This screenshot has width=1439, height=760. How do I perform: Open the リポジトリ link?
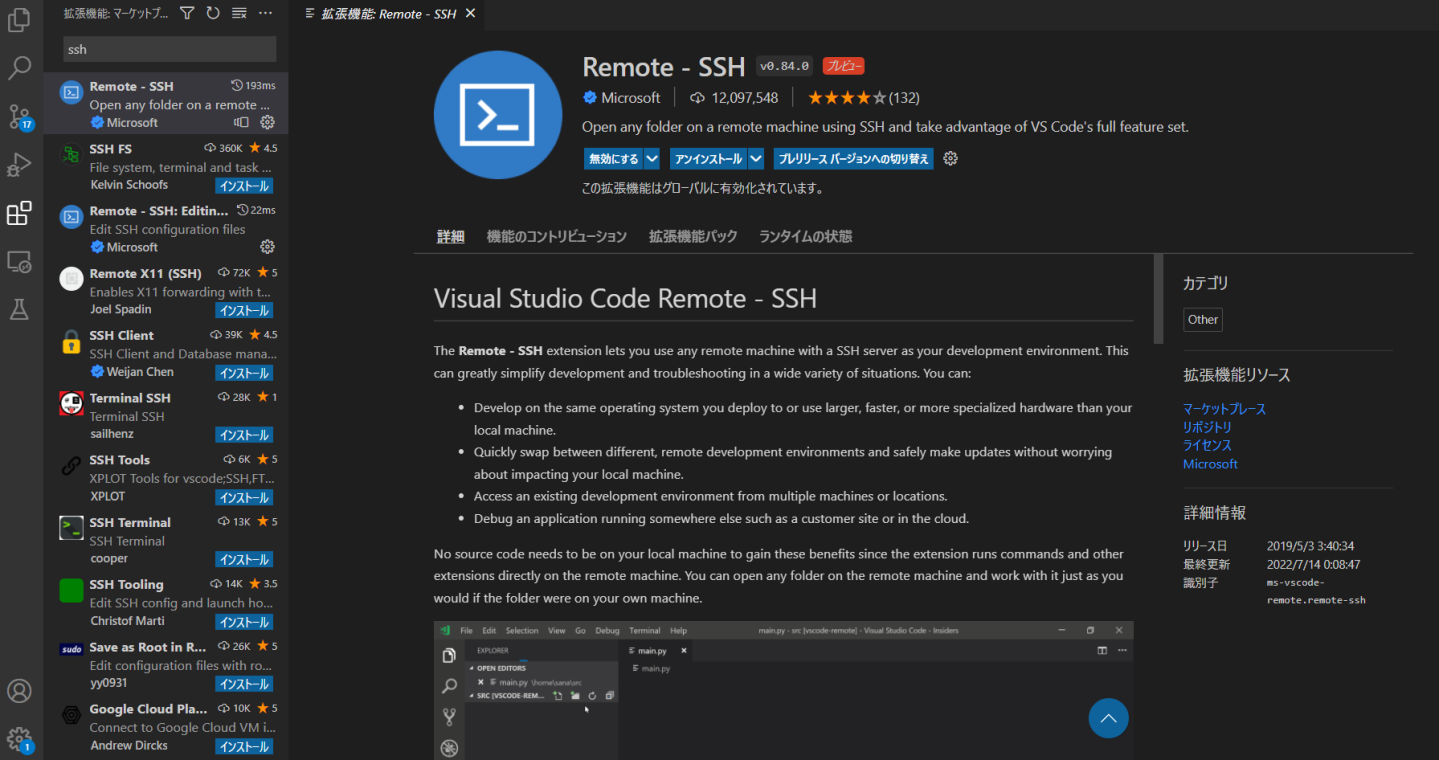pos(1207,427)
